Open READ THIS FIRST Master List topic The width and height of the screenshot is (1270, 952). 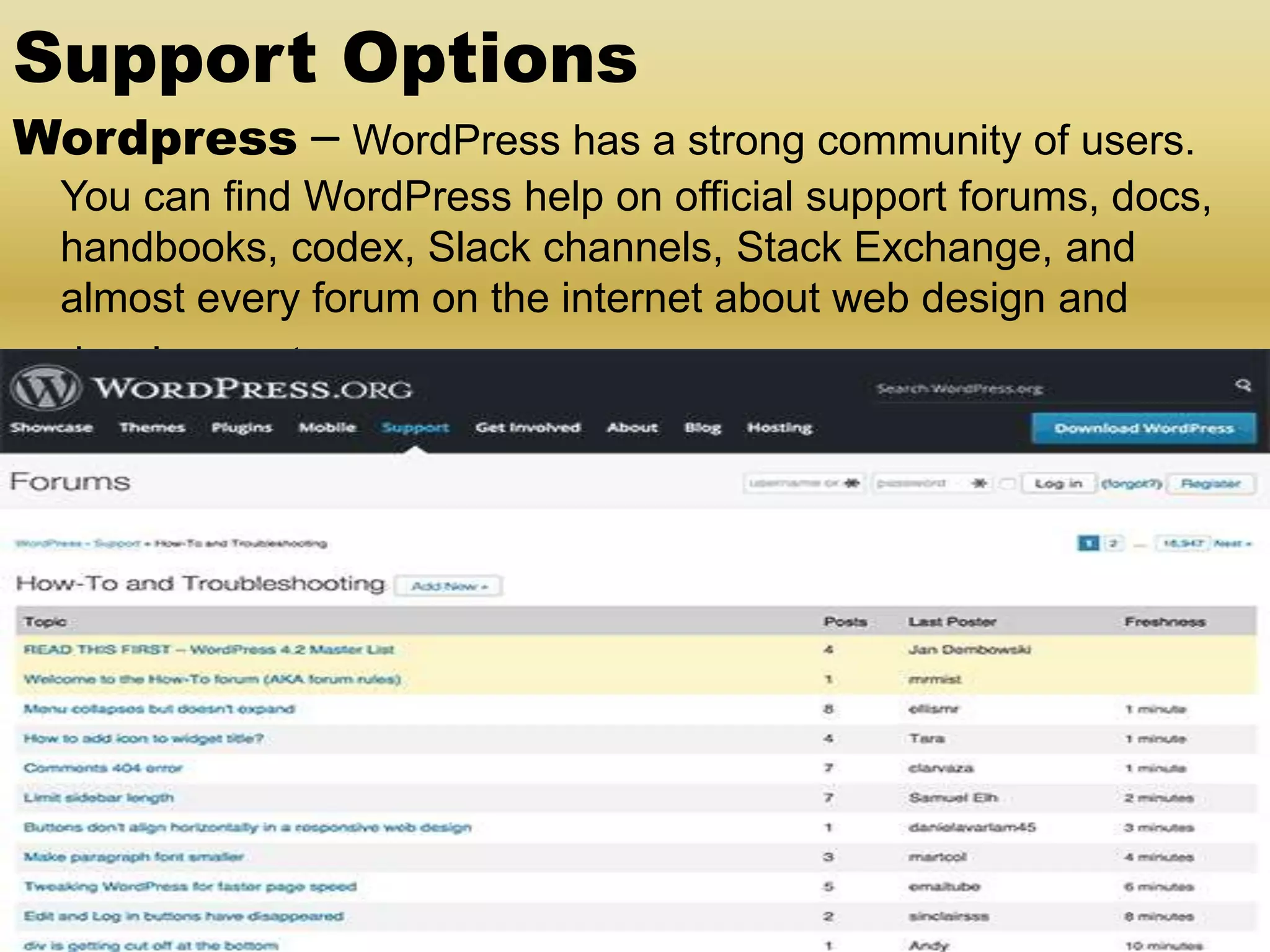[x=209, y=650]
